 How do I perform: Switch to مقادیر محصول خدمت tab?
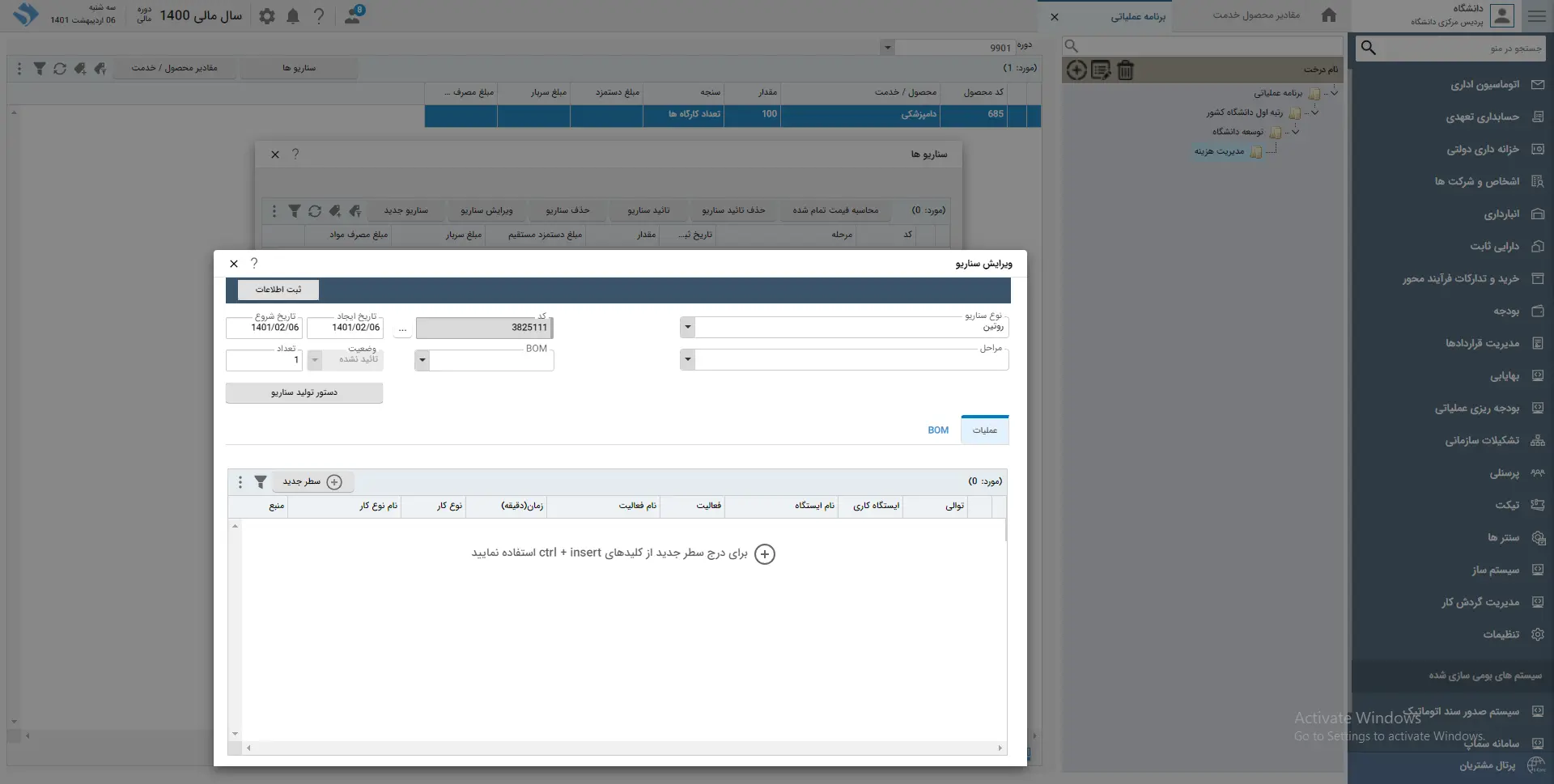click(1255, 15)
